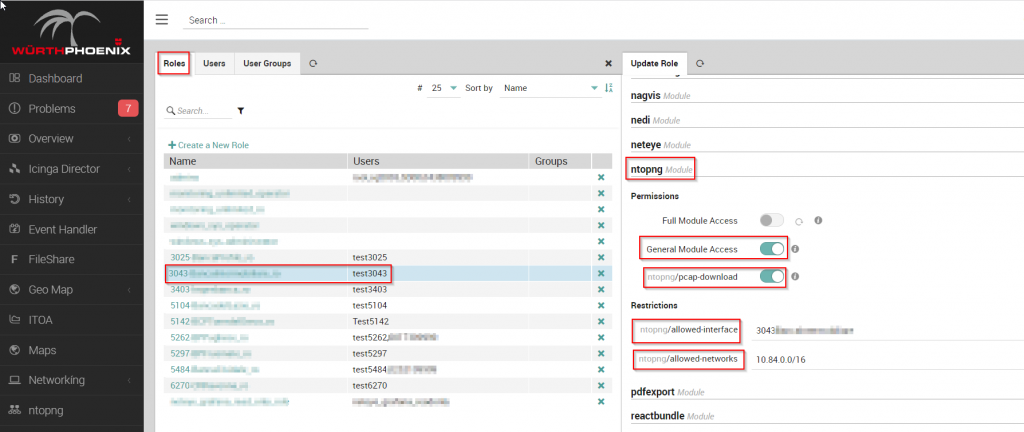
Task: Click the ntopng/allowed-networks input field
Action: pos(887,359)
